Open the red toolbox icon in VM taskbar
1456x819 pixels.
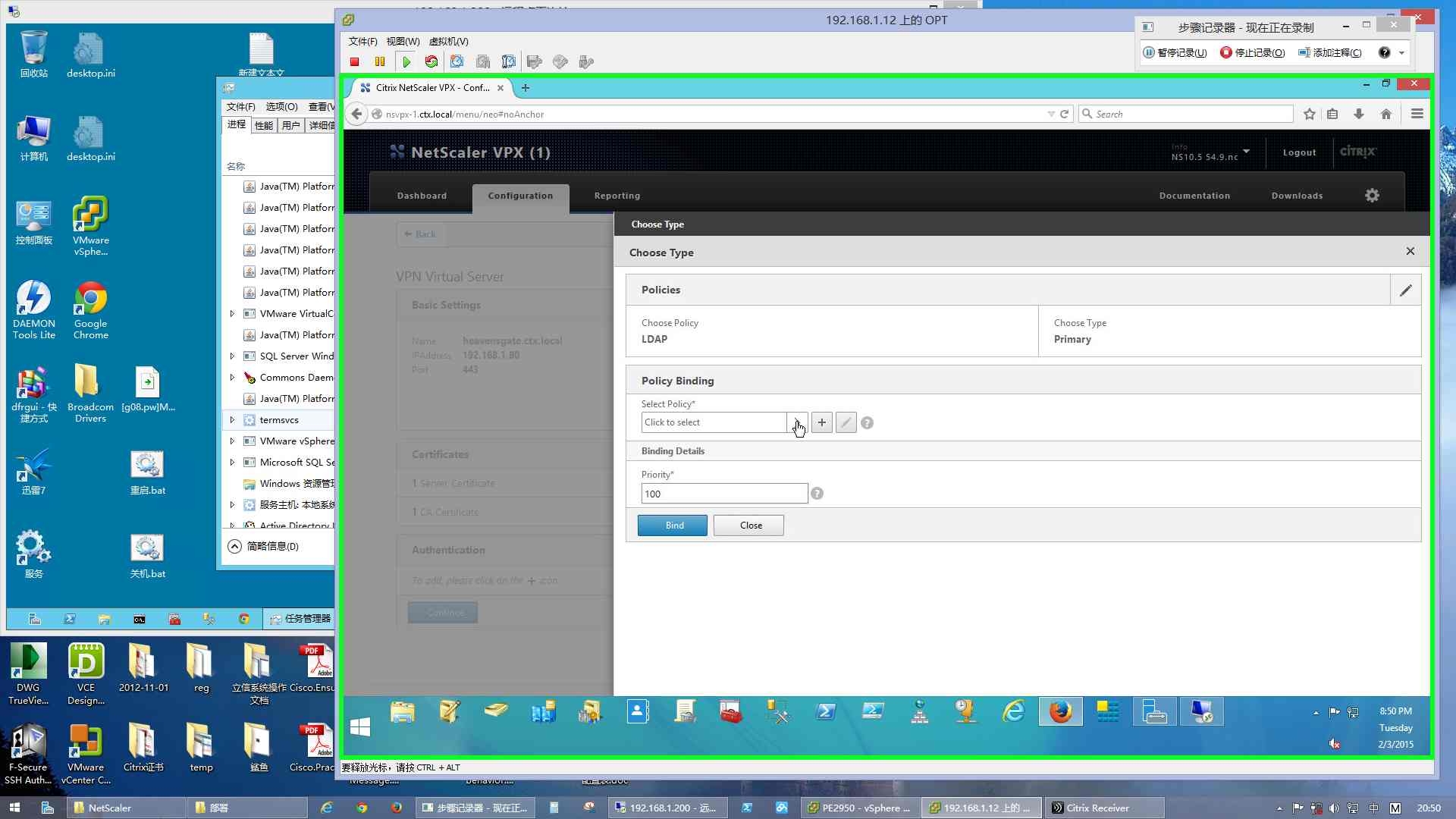[731, 712]
